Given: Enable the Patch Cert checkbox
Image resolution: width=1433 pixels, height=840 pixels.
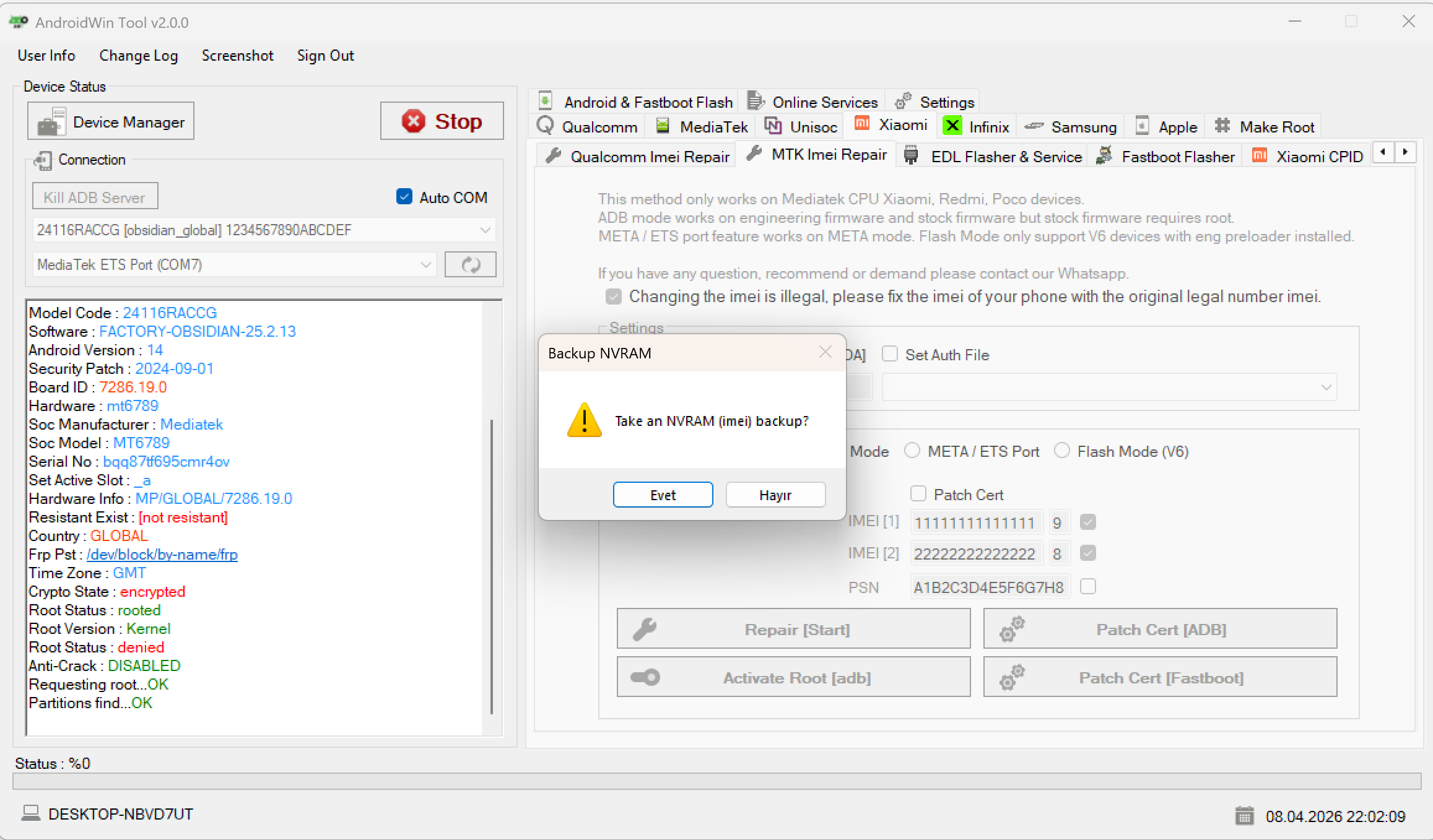Looking at the screenshot, I should [918, 493].
